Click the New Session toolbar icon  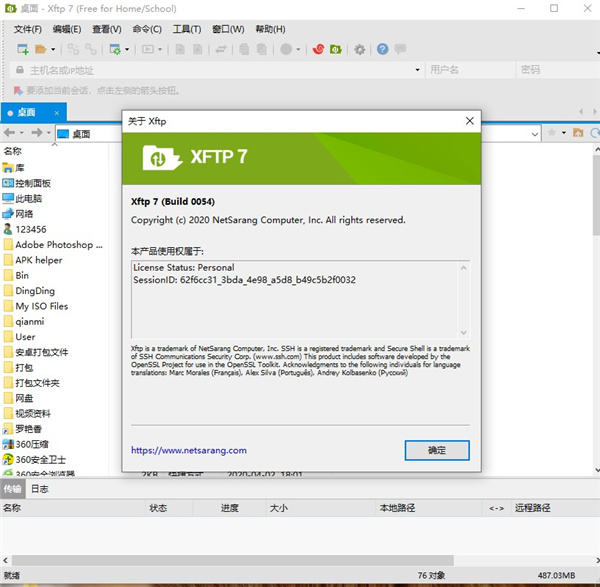[x=23, y=49]
